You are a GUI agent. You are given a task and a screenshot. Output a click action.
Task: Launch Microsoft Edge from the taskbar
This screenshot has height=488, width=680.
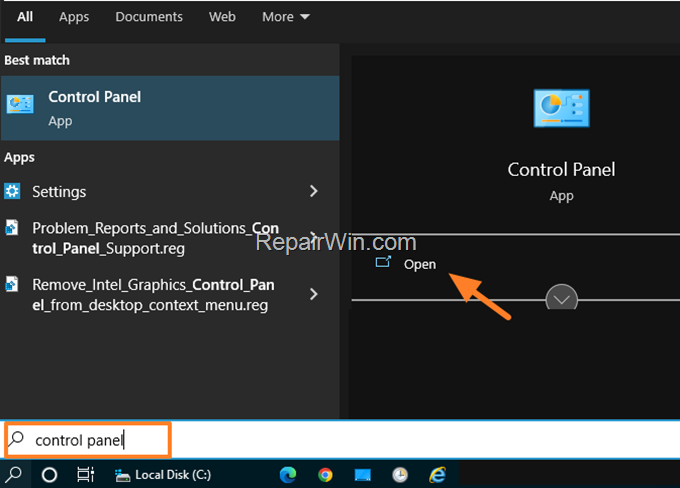[x=288, y=475]
